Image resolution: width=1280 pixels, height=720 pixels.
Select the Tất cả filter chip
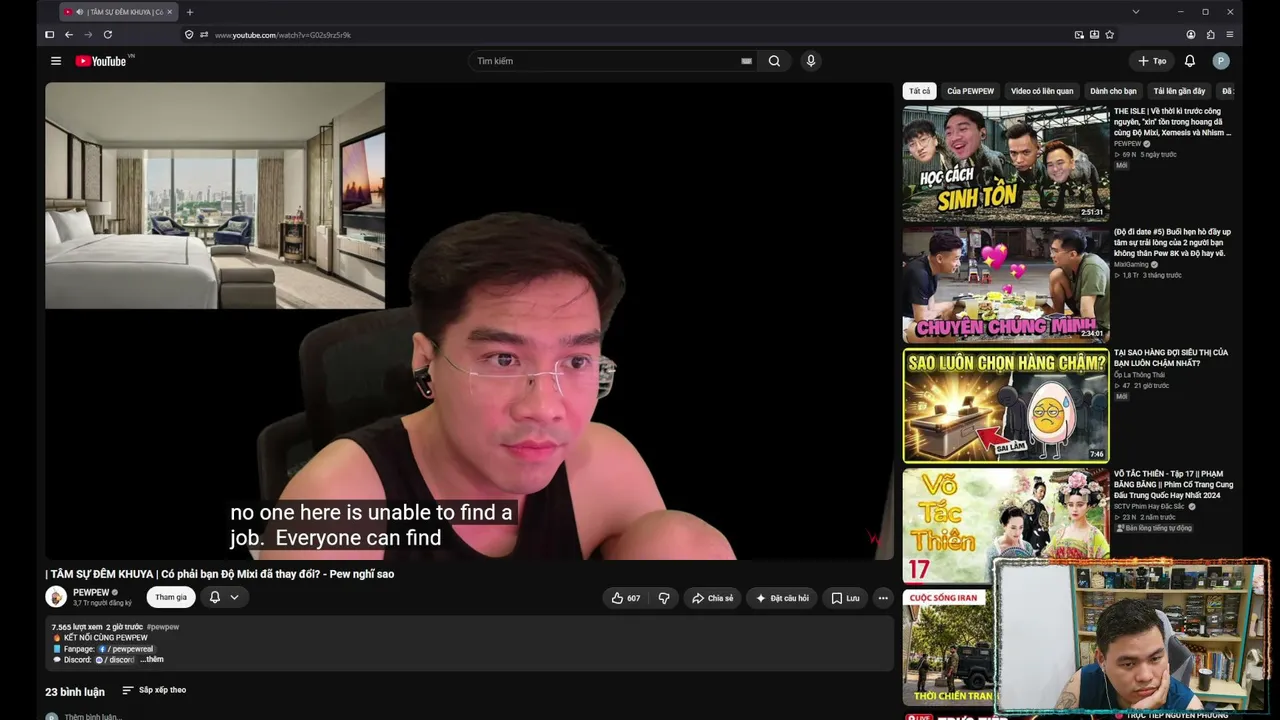coord(920,91)
